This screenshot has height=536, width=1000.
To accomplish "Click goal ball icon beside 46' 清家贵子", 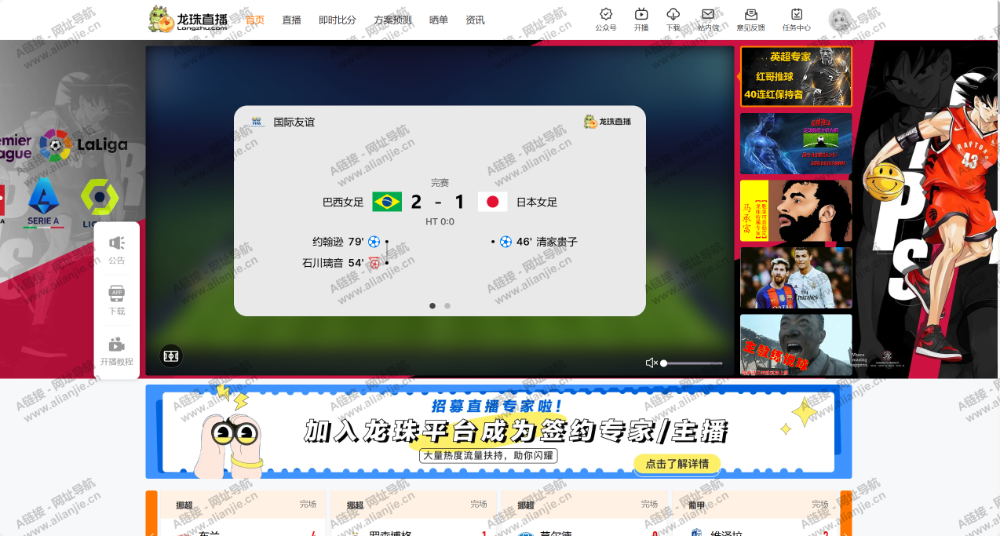I will [506, 242].
